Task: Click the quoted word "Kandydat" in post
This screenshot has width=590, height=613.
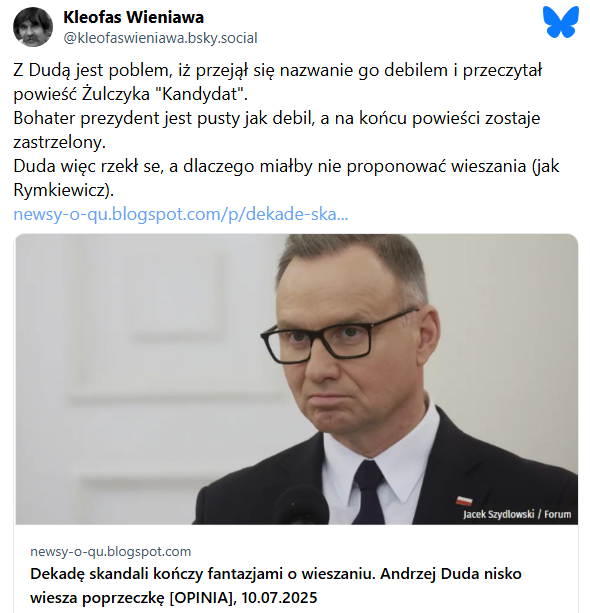Action: (x=200, y=94)
